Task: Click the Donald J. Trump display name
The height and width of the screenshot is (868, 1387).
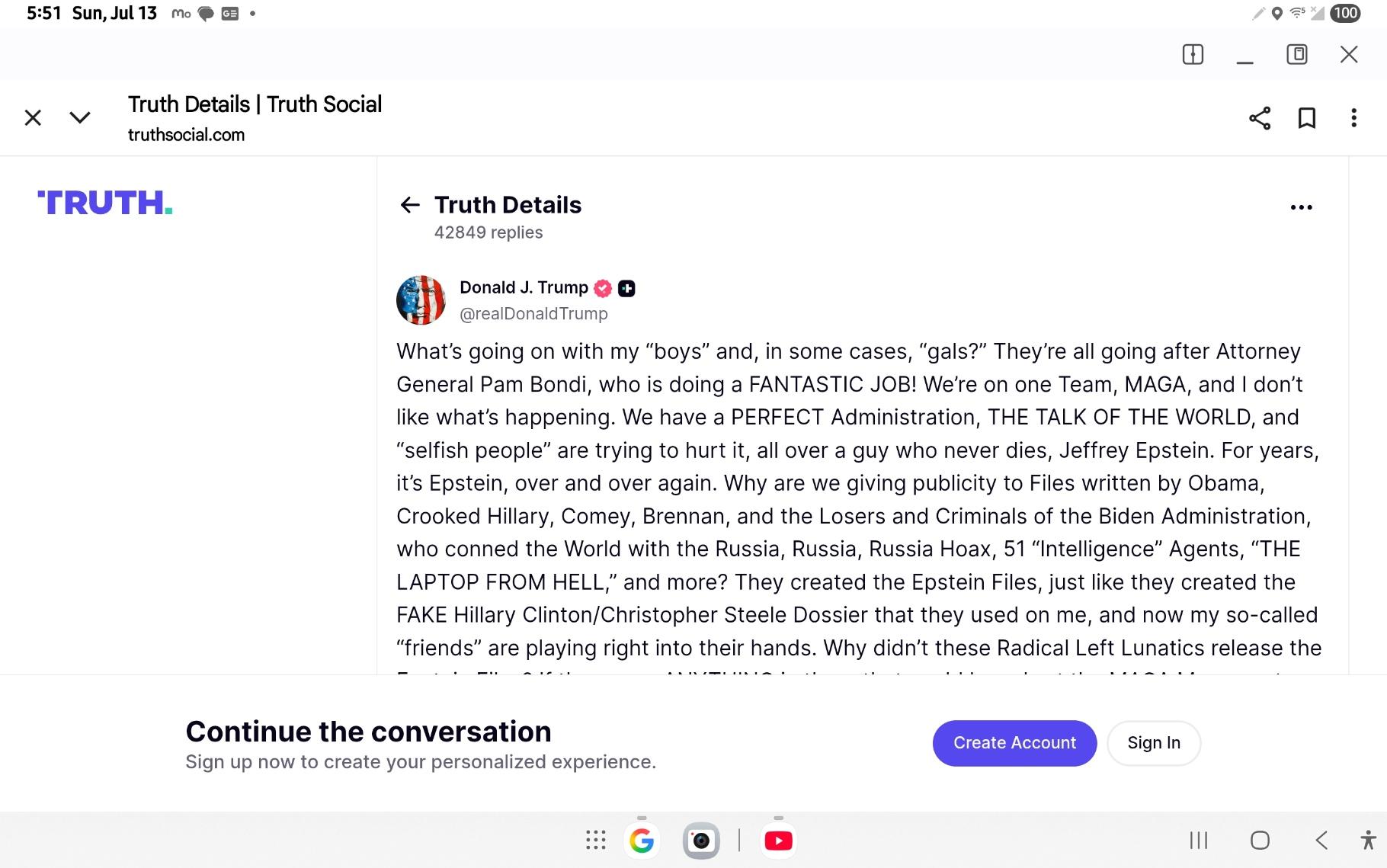Action: click(524, 288)
